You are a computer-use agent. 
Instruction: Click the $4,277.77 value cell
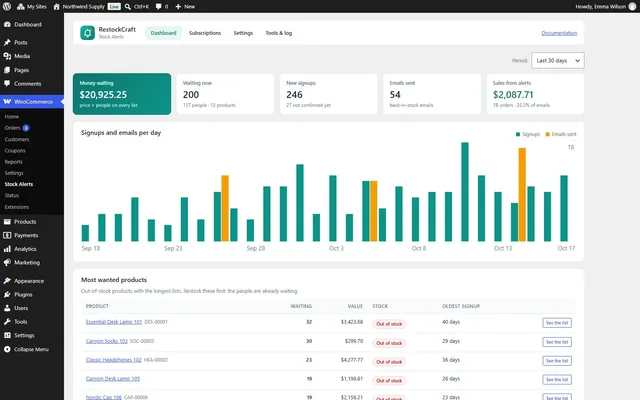[352, 360]
